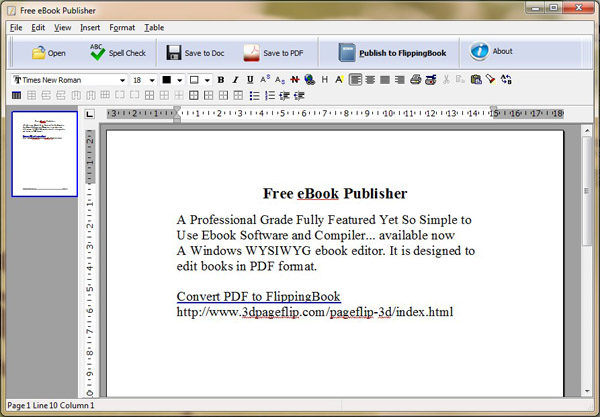Screen dimensions: 600x417
Task: Click the Paste clipboard icon
Action: 476,80
